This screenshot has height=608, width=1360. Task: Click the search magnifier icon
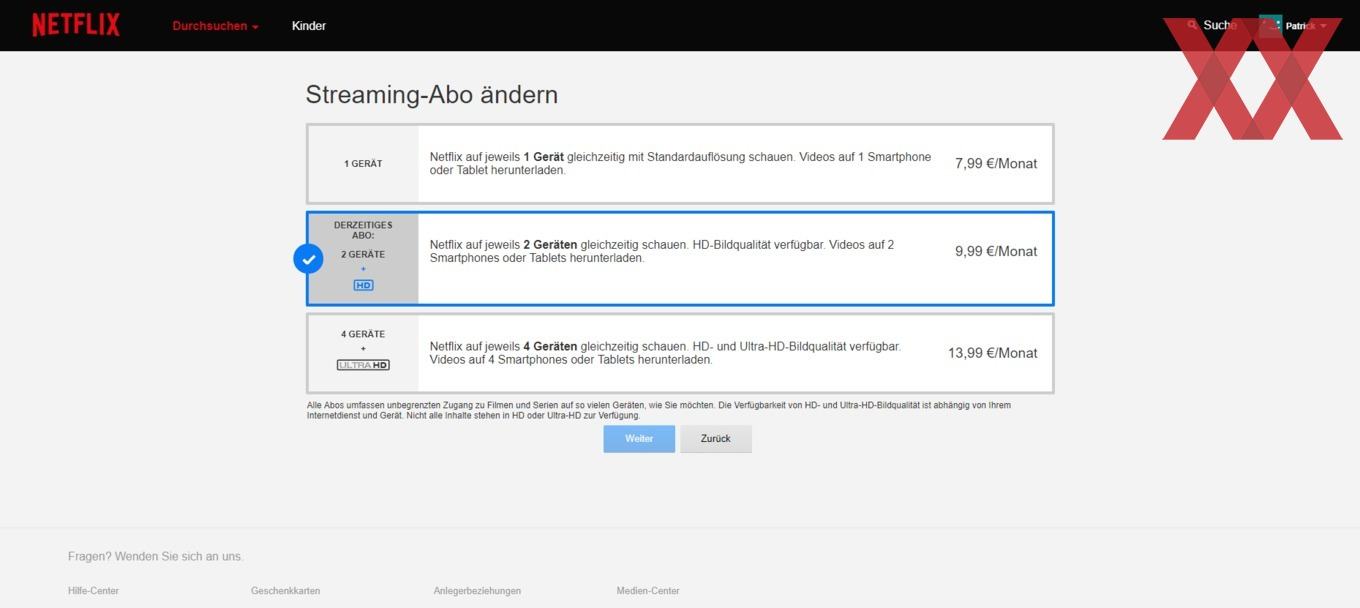[x=1192, y=25]
